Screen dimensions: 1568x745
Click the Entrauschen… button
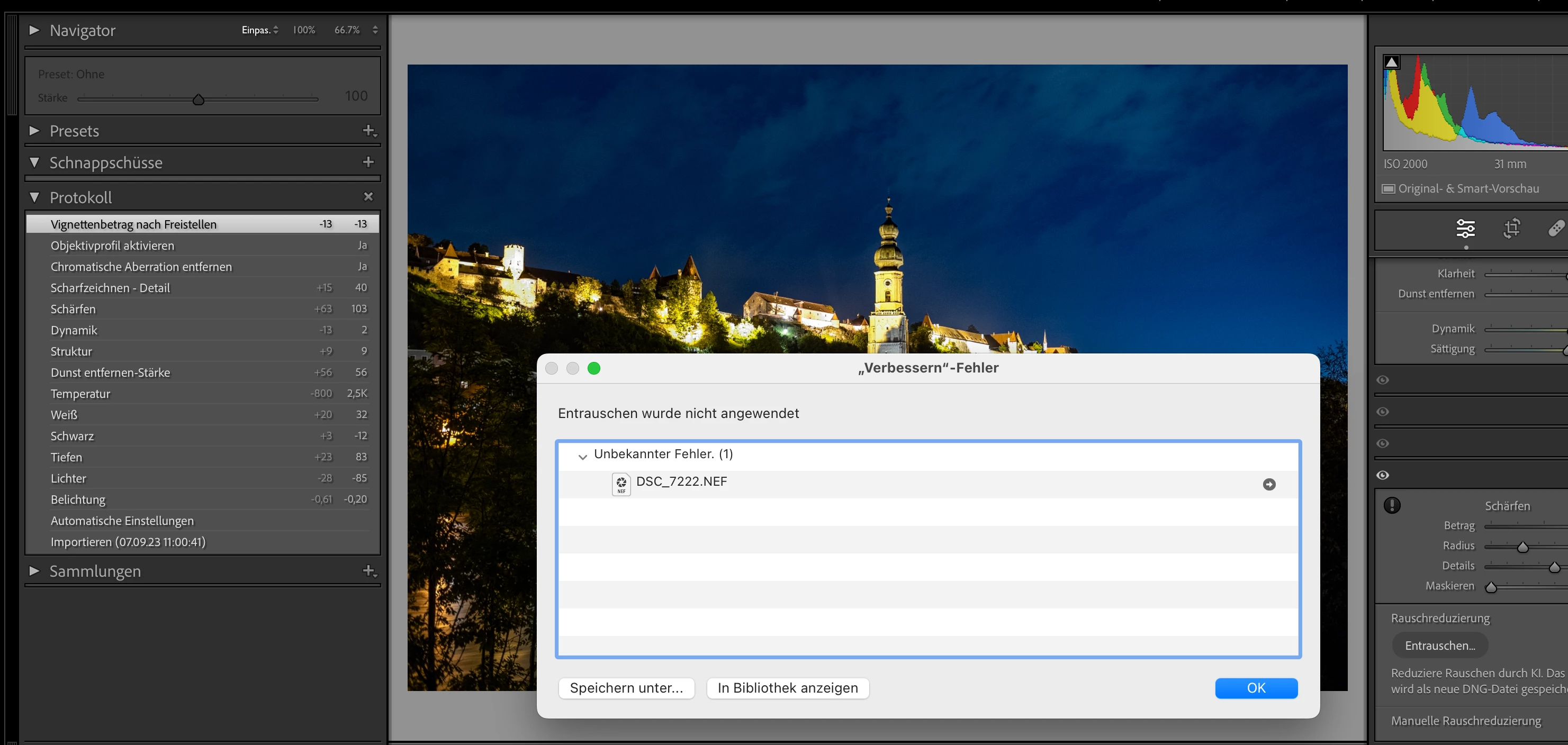[x=1439, y=646]
